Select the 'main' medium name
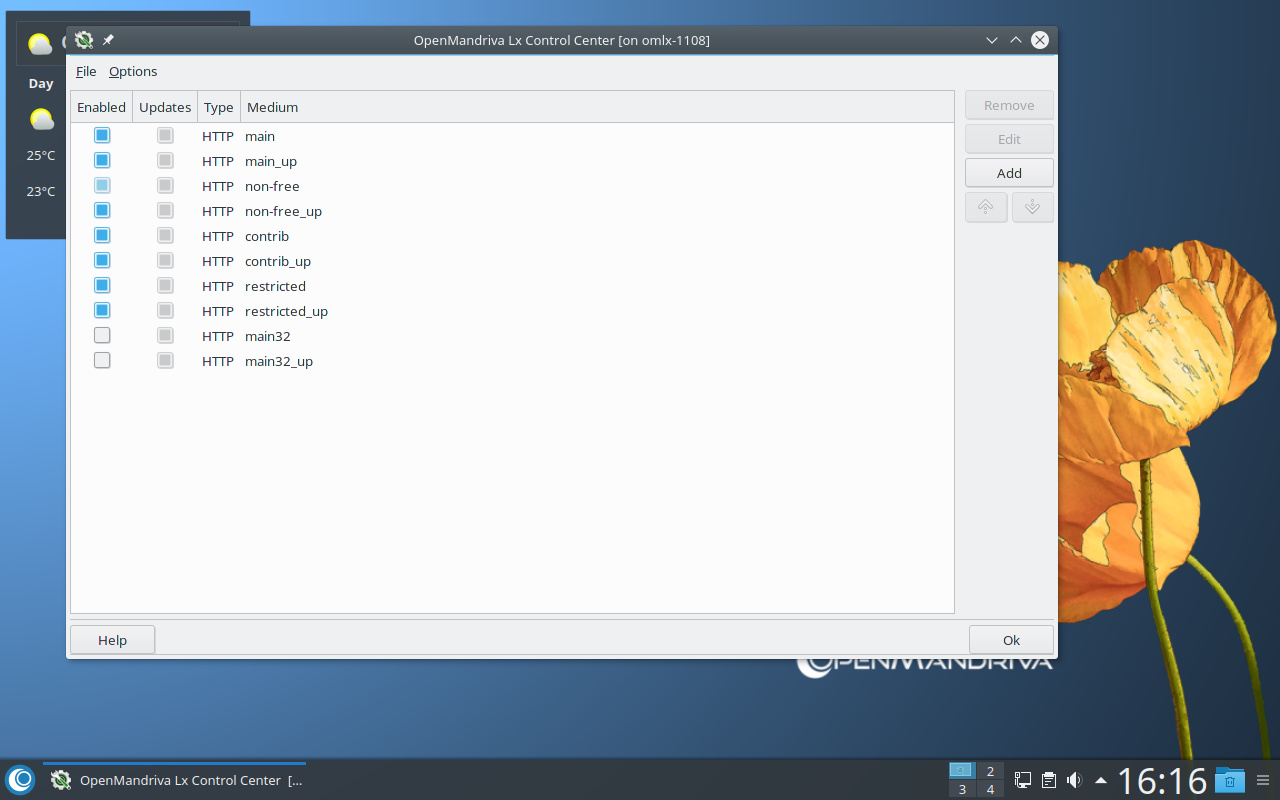Viewport: 1280px width, 800px height. [x=260, y=136]
